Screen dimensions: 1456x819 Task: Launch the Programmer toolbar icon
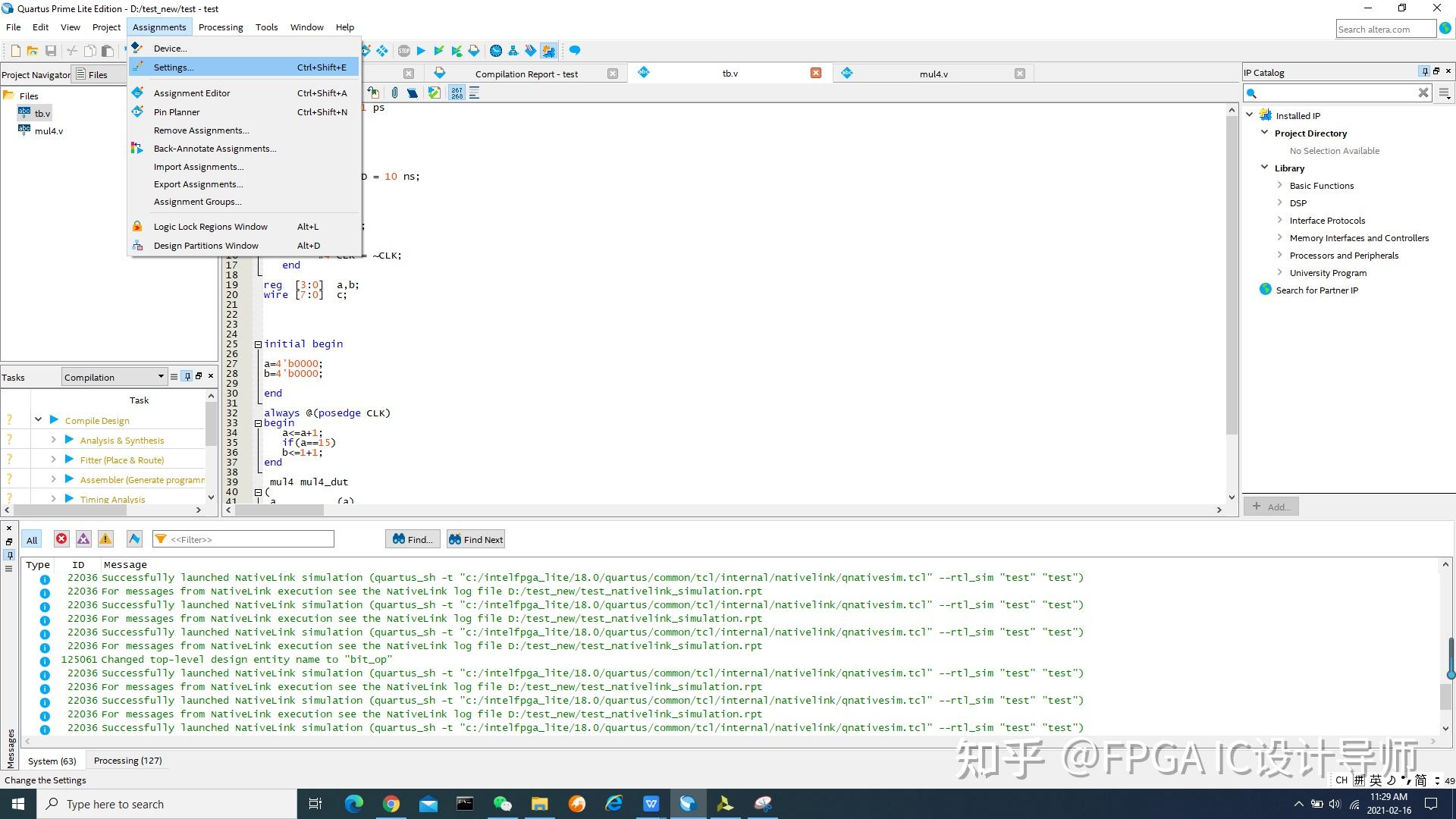pos(531,51)
